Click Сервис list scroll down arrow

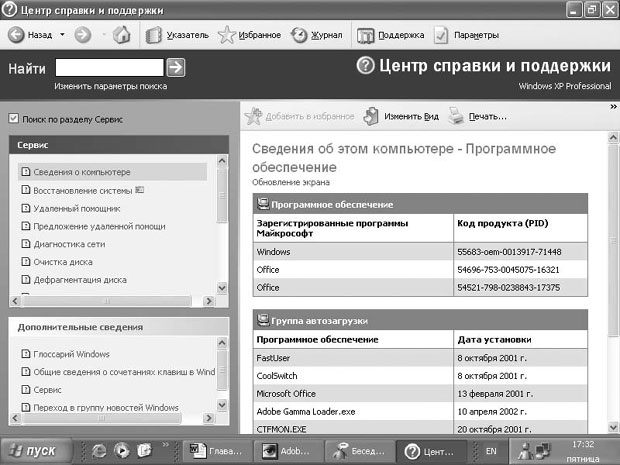coord(222,288)
